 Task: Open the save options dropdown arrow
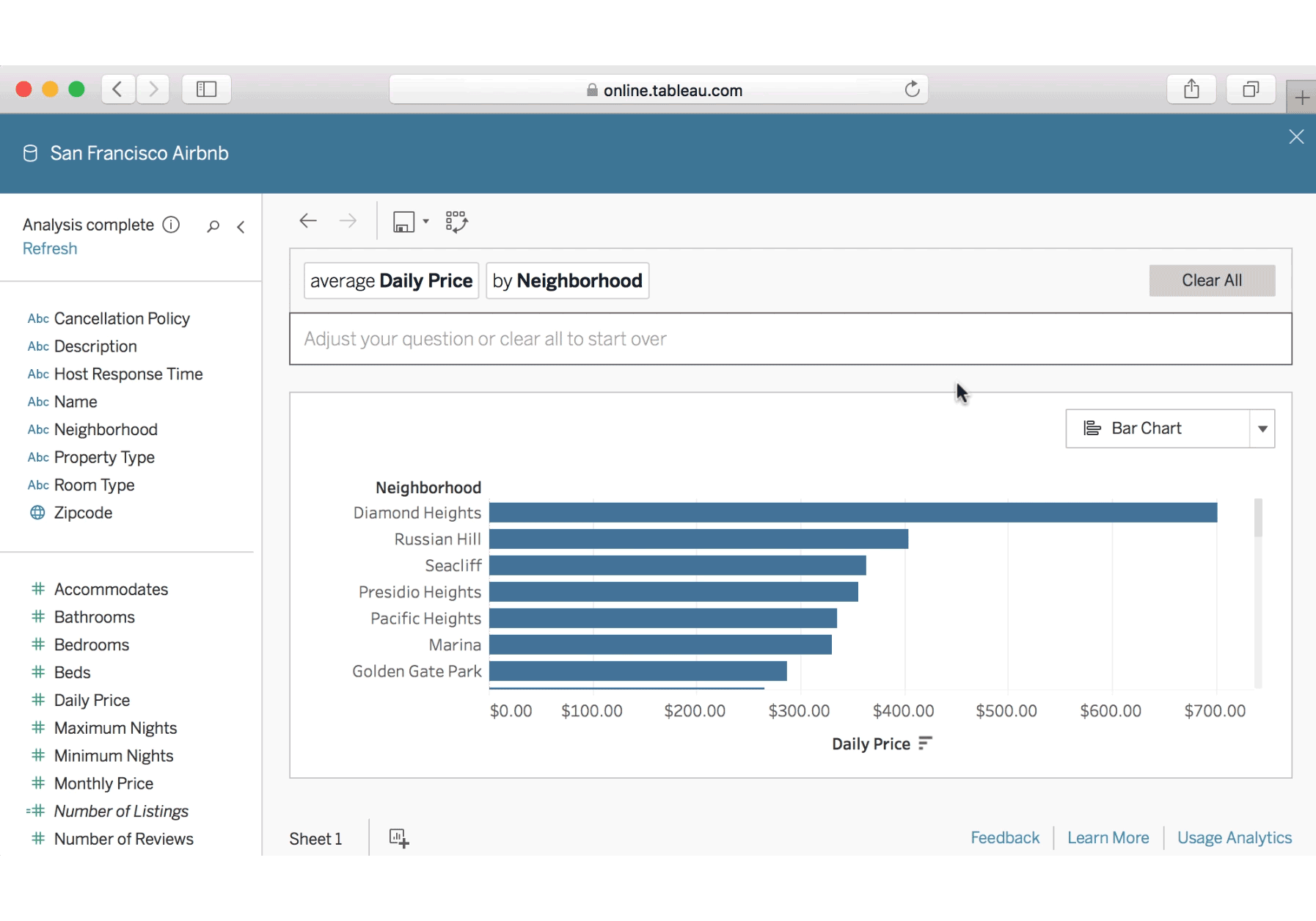coord(425,222)
